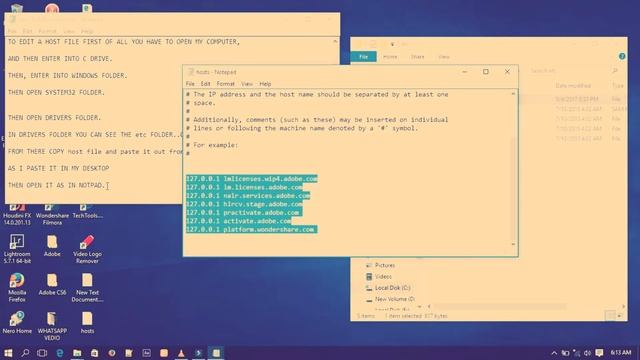The width and height of the screenshot is (640, 360).
Task: Launch Microsoft Edge from the taskbar
Action: pos(60,353)
